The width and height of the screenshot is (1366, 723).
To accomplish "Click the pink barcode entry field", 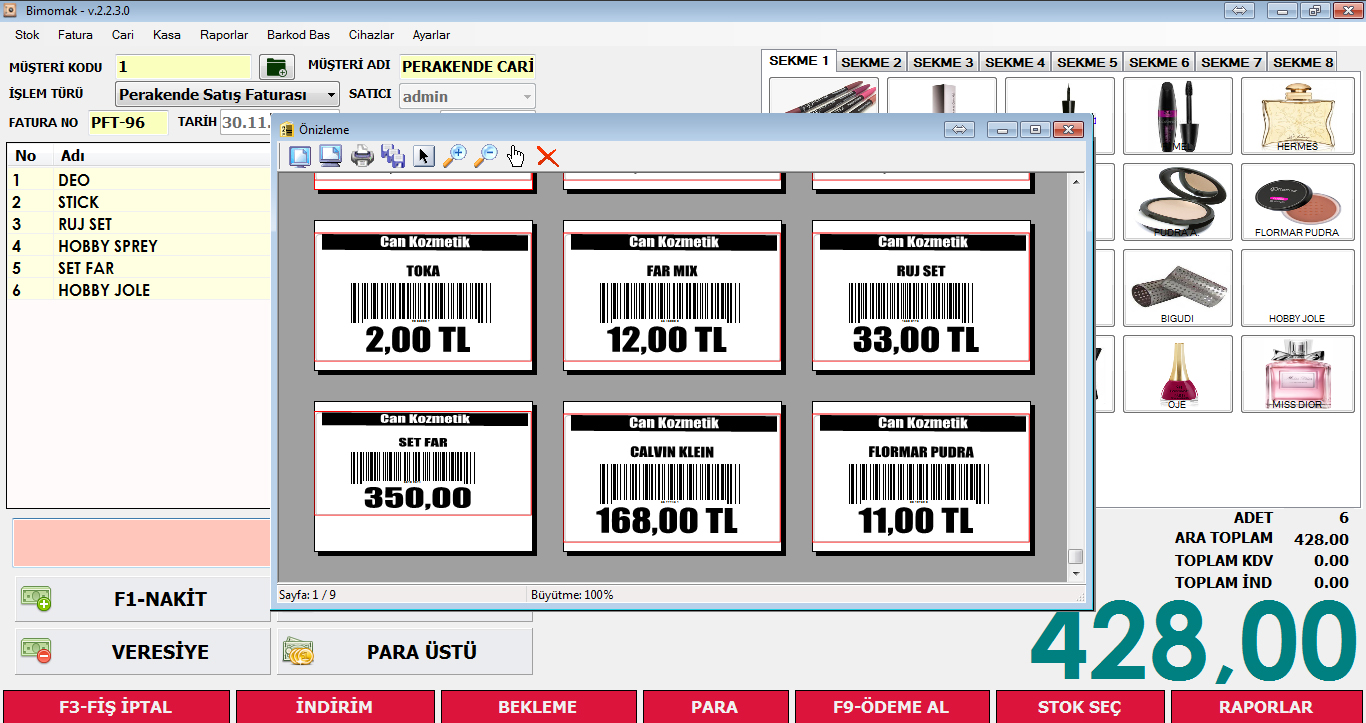I will 141,543.
